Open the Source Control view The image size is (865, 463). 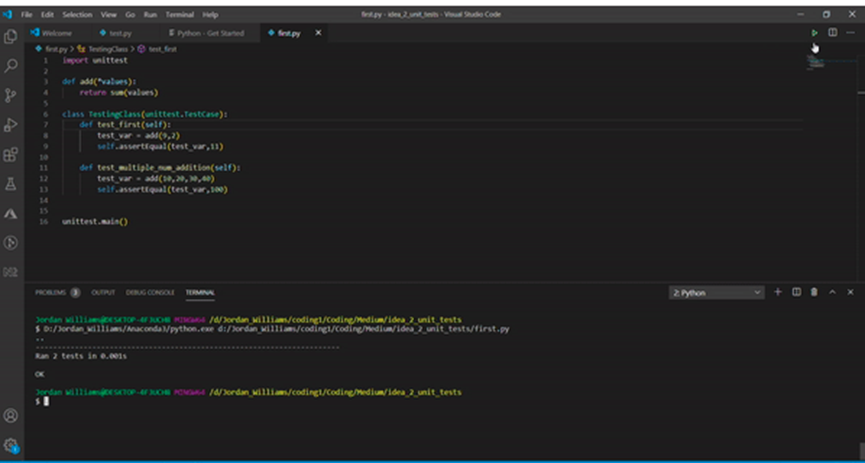pos(11,95)
